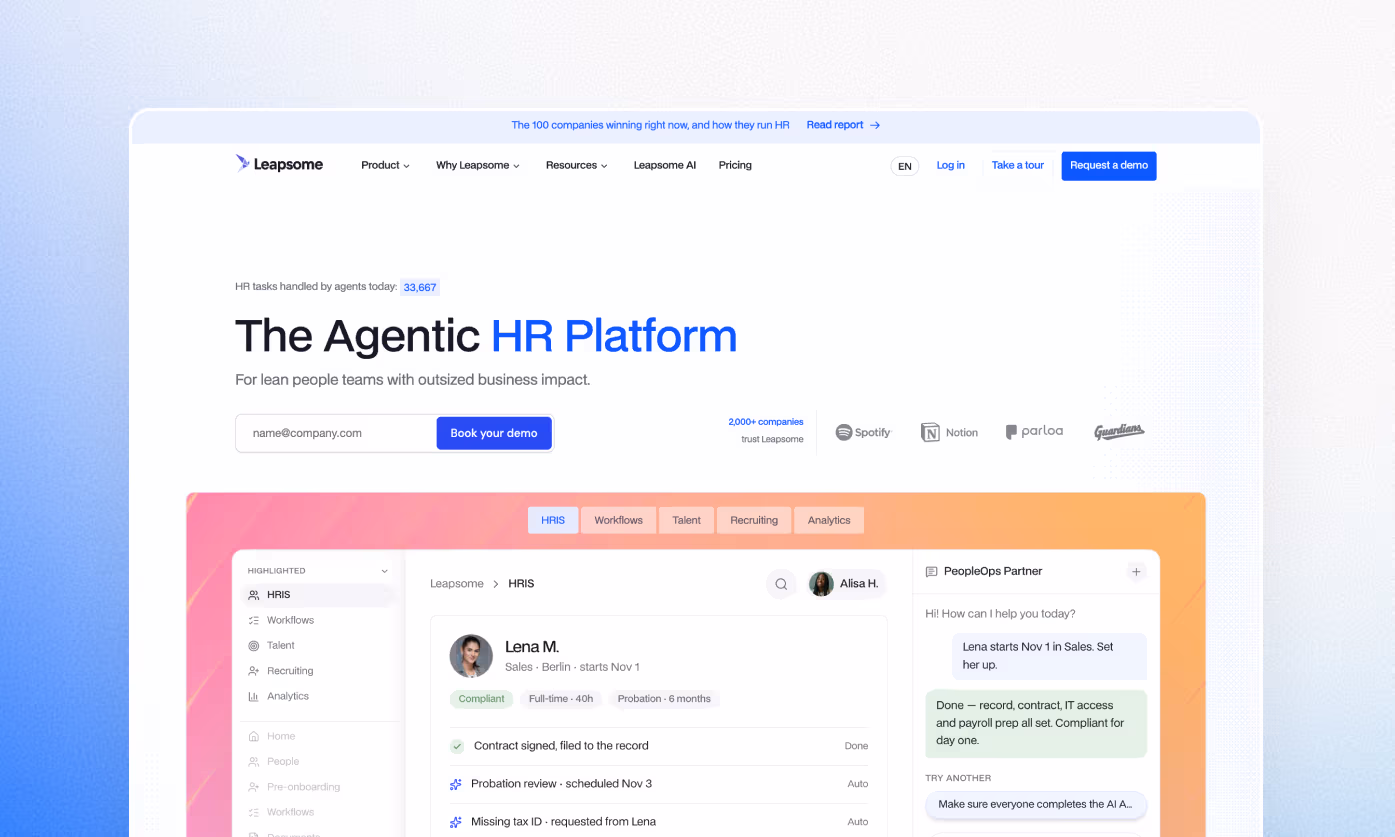The image size is (1395, 837).
Task: Click the Take a tour button
Action: point(1017,166)
